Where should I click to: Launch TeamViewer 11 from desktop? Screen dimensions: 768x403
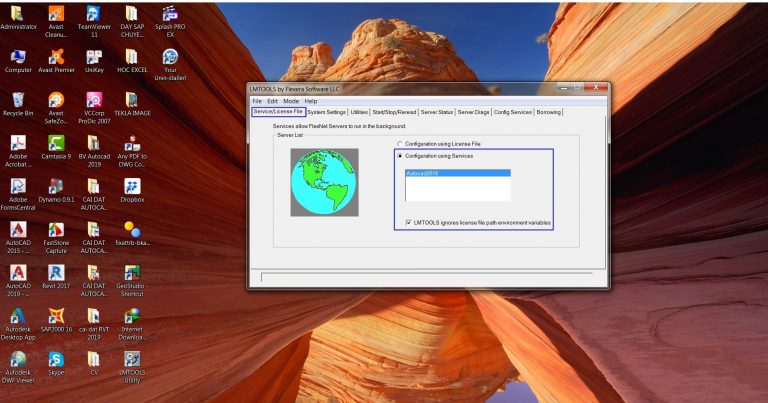point(94,21)
